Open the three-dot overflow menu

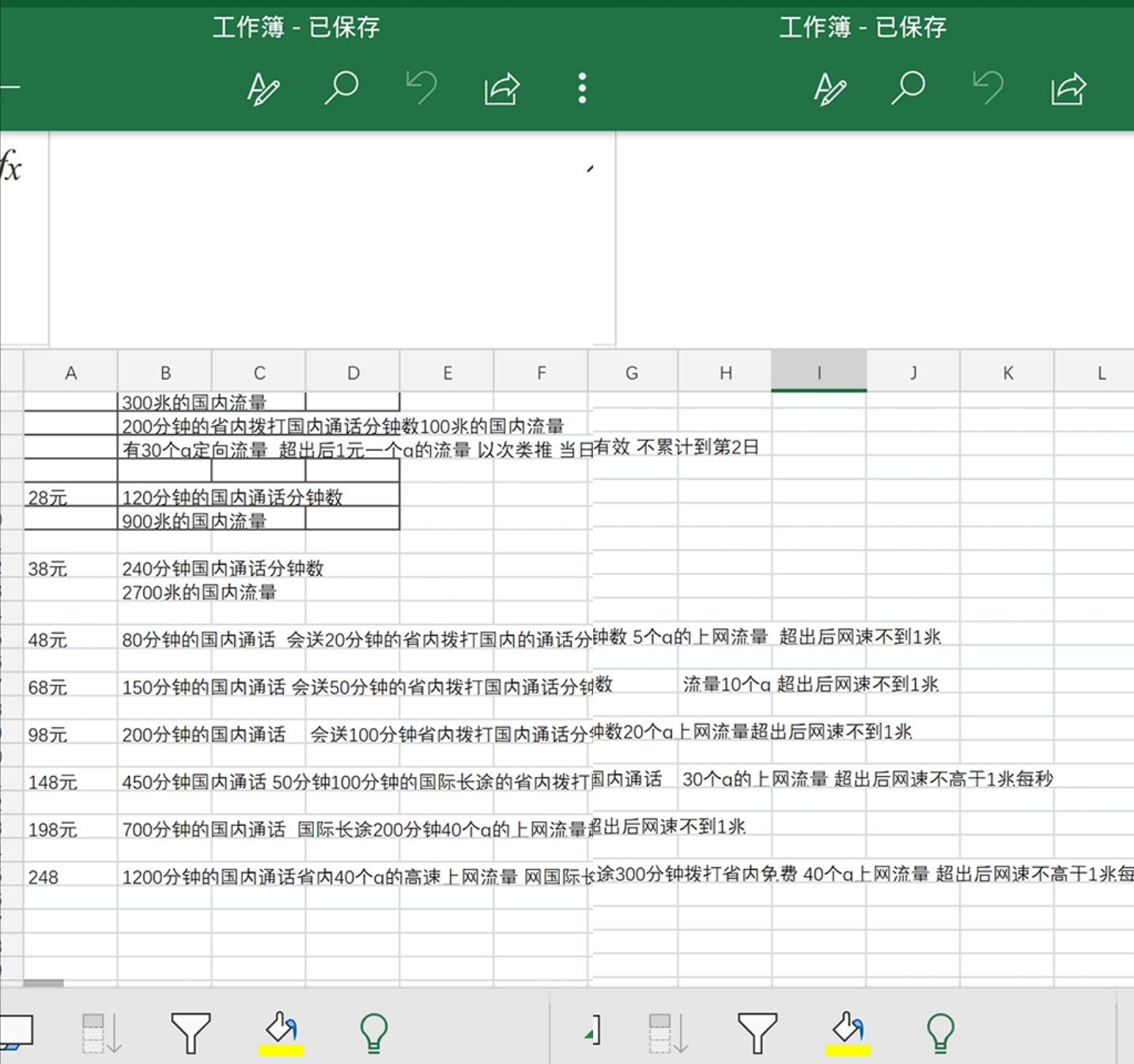click(582, 88)
